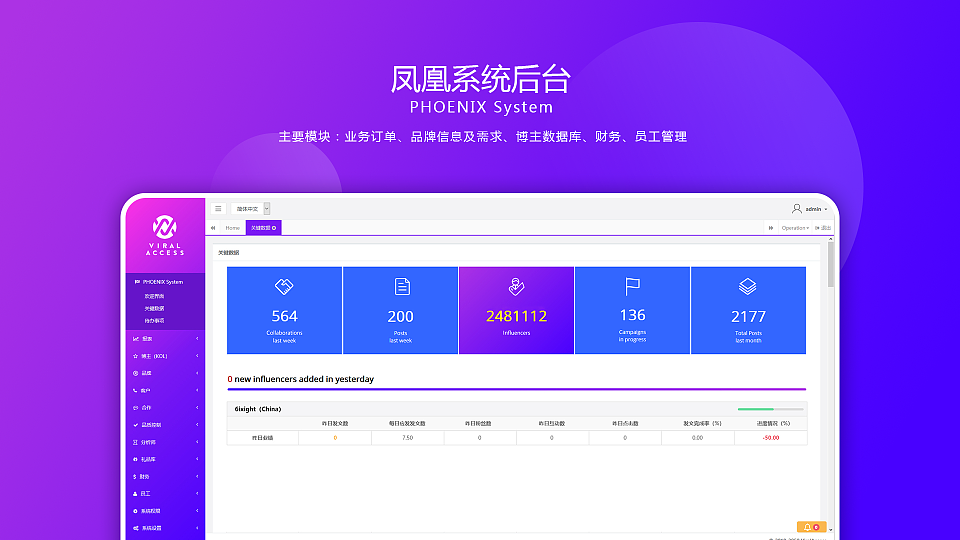The height and width of the screenshot is (540, 960).
Task: Click the chart icon of 报表 menu
Action: (135, 339)
